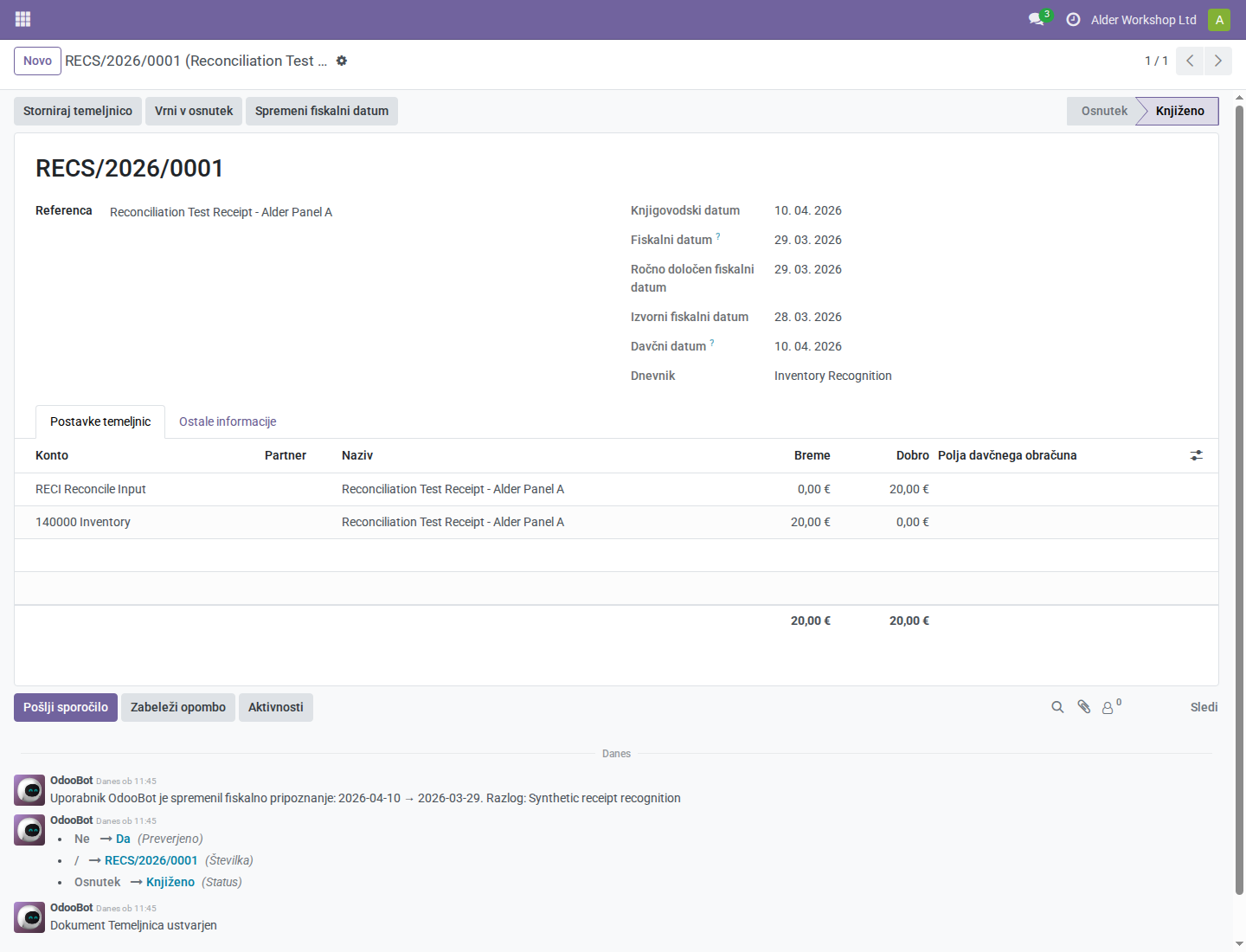Click the page vertical scrollbar
The image size is (1246, 952).
[1239, 500]
